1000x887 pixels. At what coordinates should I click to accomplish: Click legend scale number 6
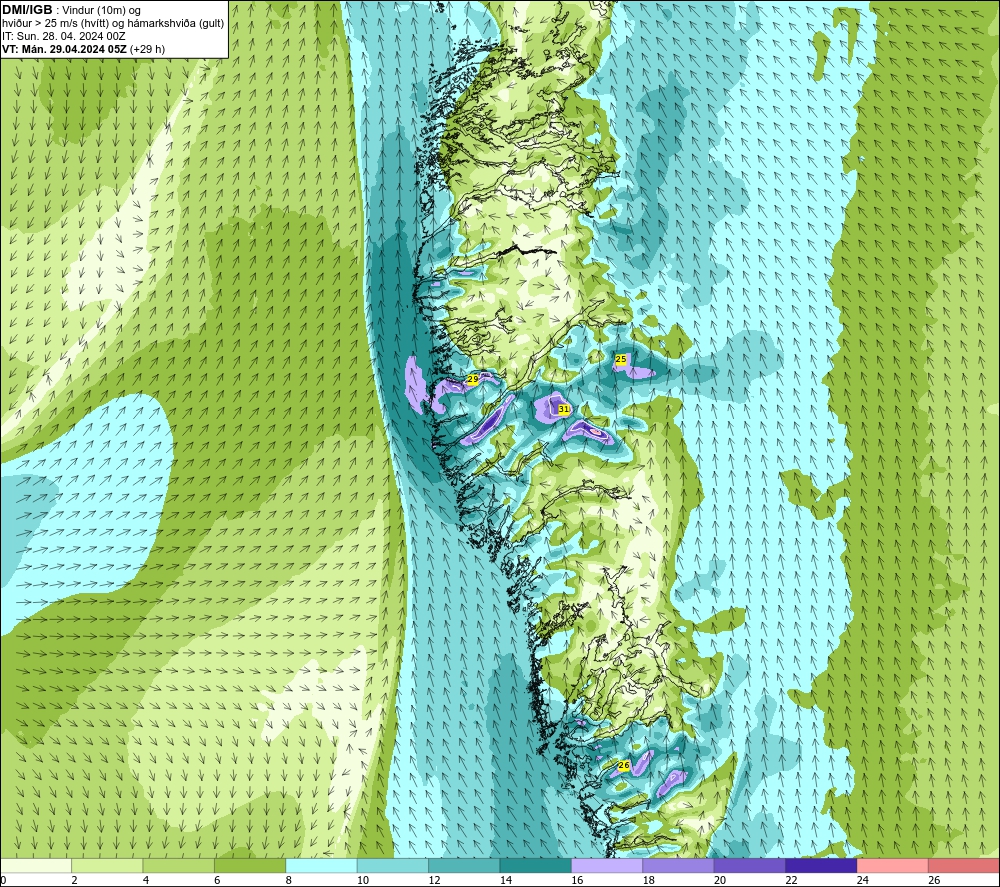(x=217, y=880)
